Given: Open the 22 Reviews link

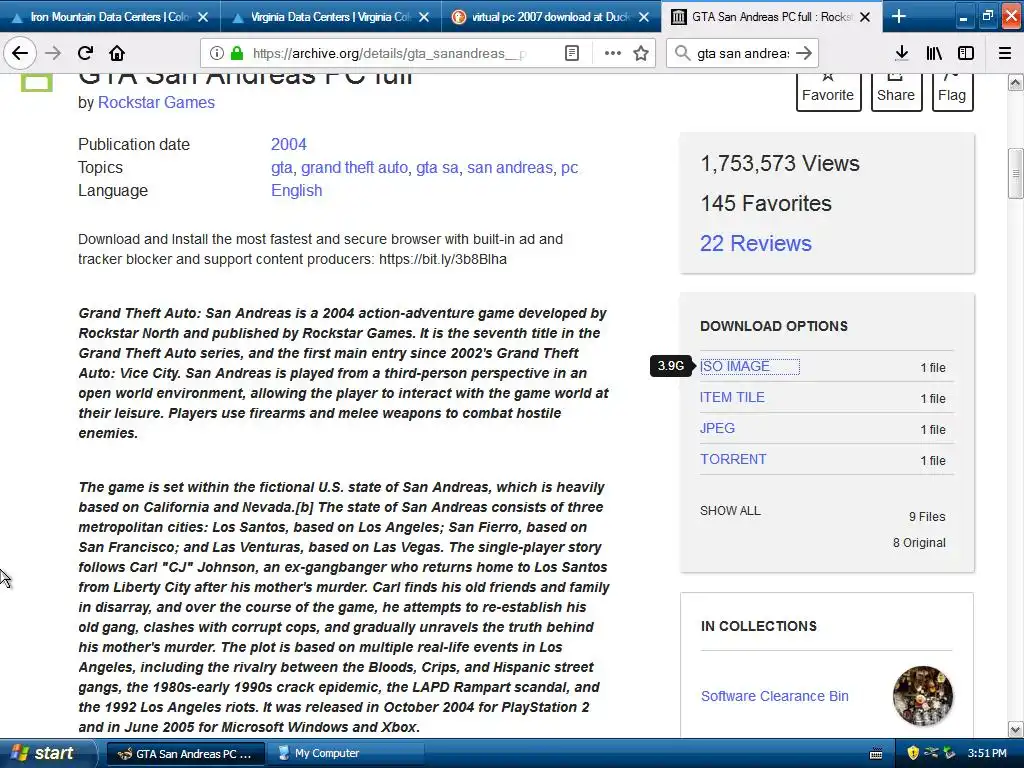Looking at the screenshot, I should tap(756, 244).
